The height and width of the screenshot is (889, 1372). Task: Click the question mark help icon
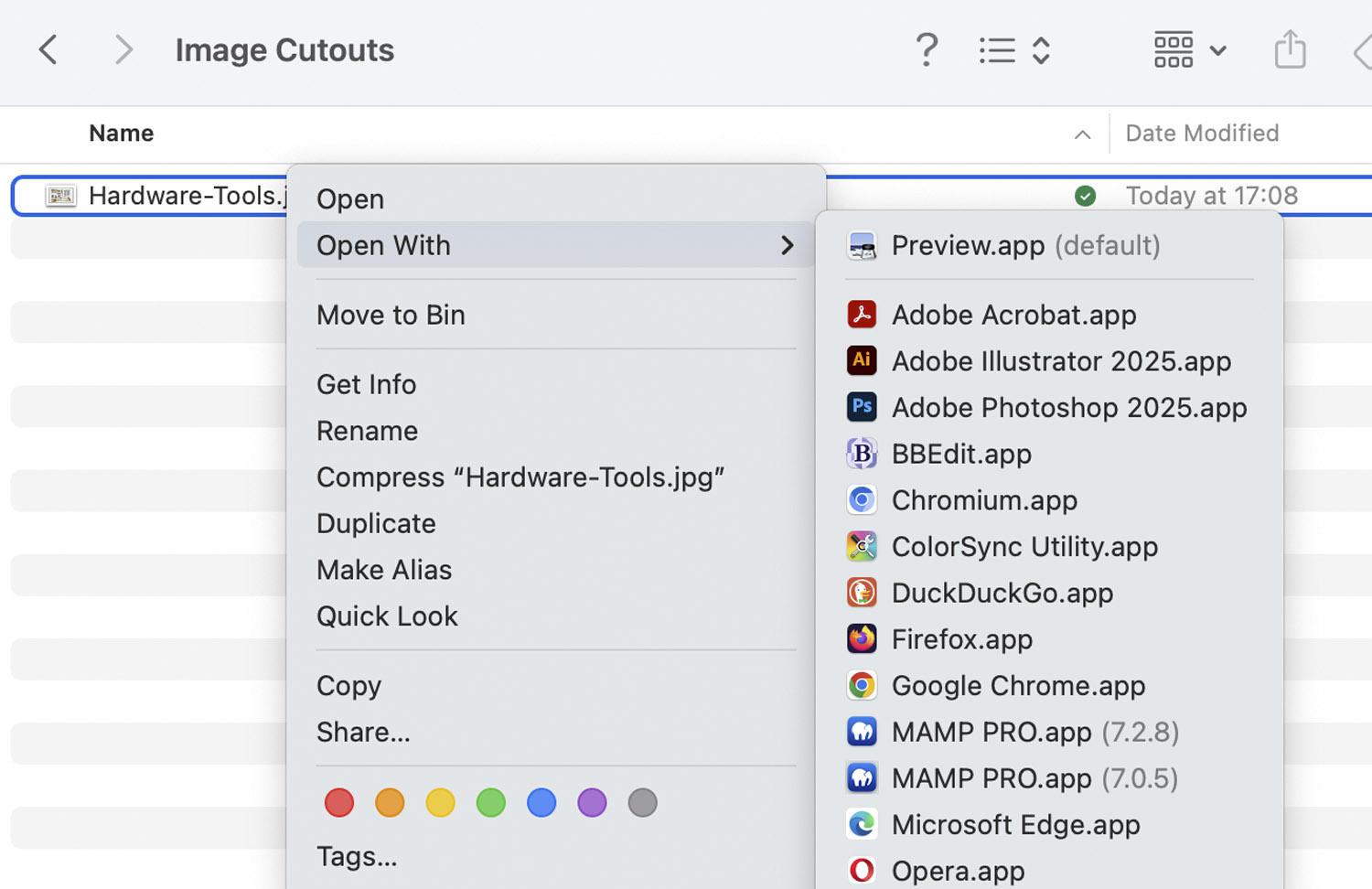(x=927, y=49)
